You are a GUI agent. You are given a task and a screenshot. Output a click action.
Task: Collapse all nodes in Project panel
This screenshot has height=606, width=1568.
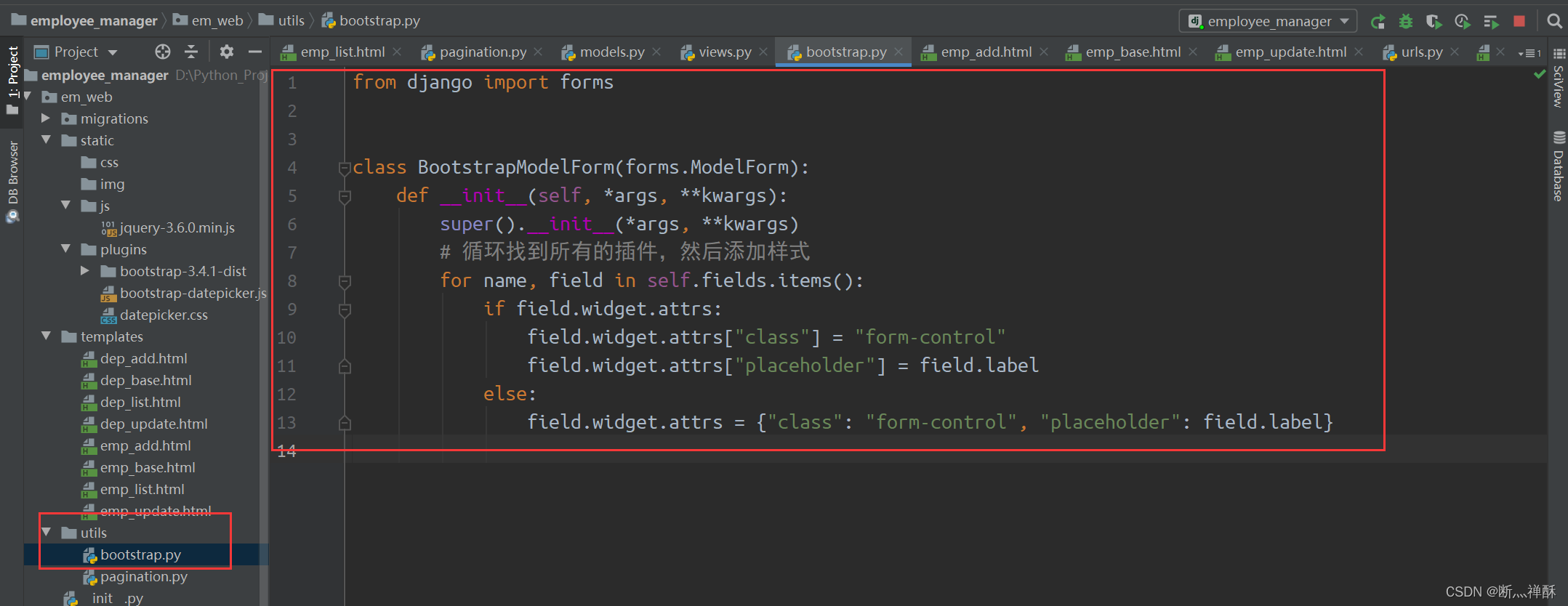[x=191, y=52]
